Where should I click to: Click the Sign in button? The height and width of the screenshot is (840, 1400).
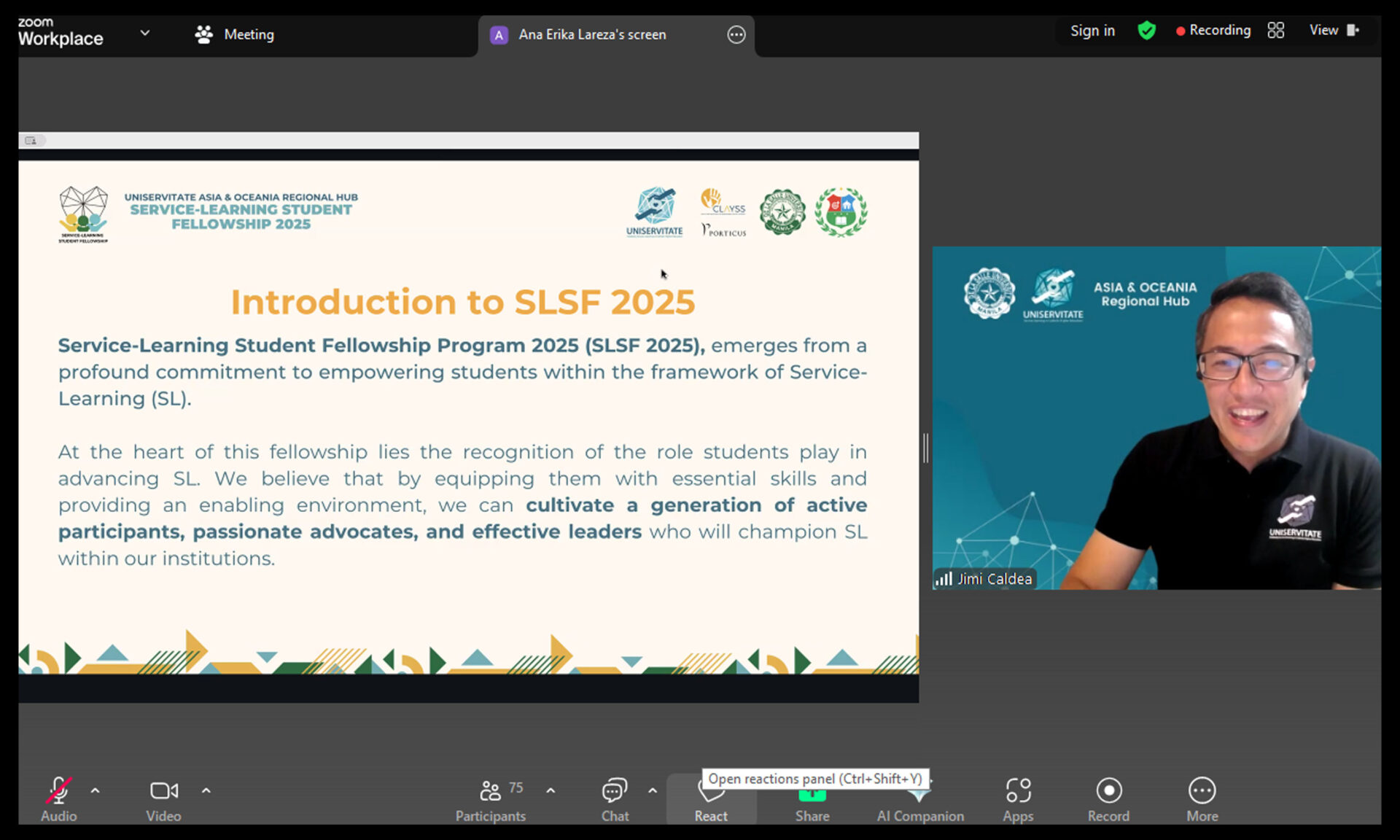click(x=1092, y=31)
